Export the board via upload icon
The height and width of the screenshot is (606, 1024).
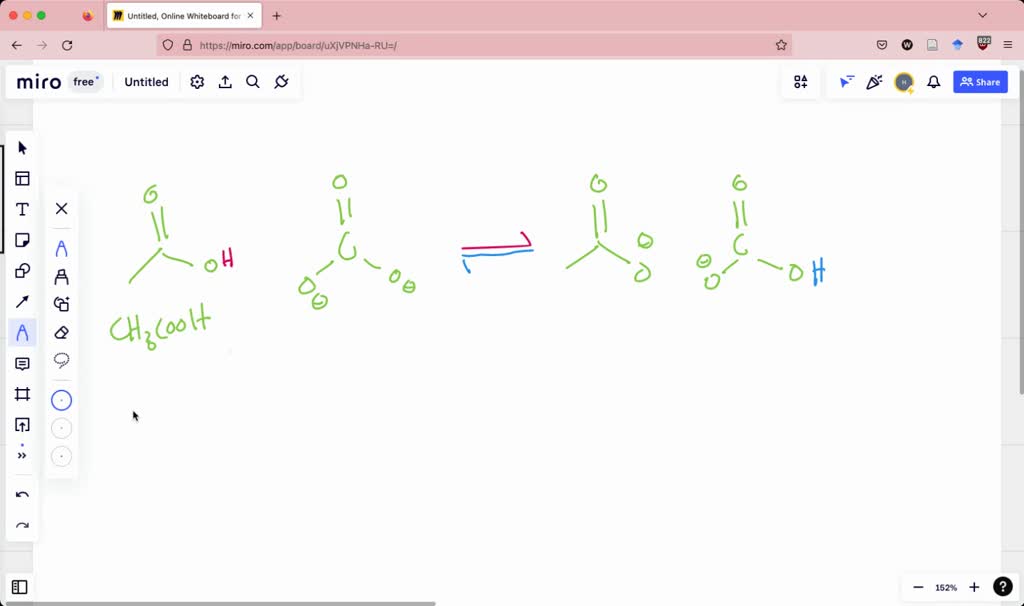tap(225, 82)
